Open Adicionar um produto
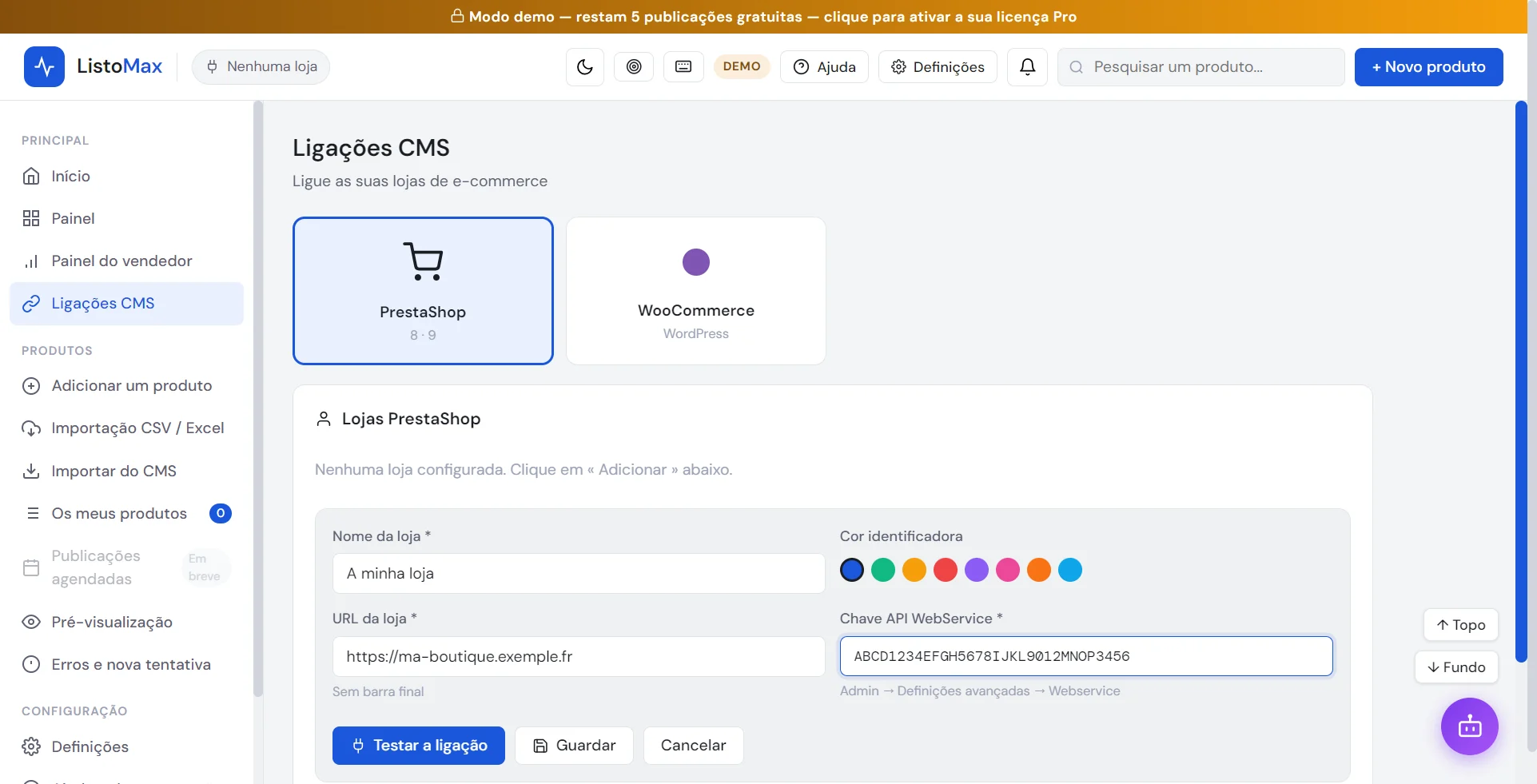Screen dimensions: 1537x784 [126, 386]
